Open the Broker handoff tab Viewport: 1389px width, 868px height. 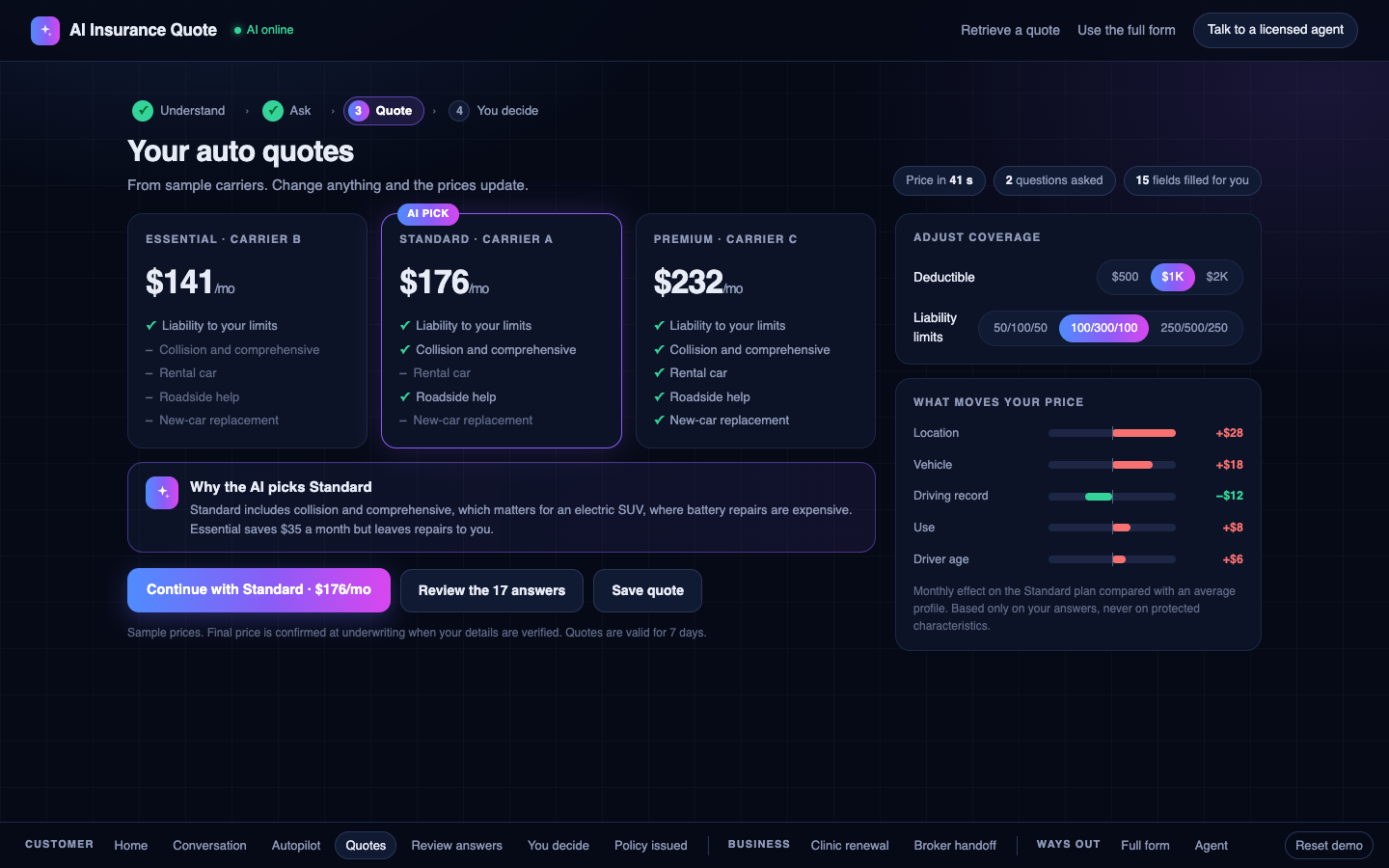click(x=955, y=845)
